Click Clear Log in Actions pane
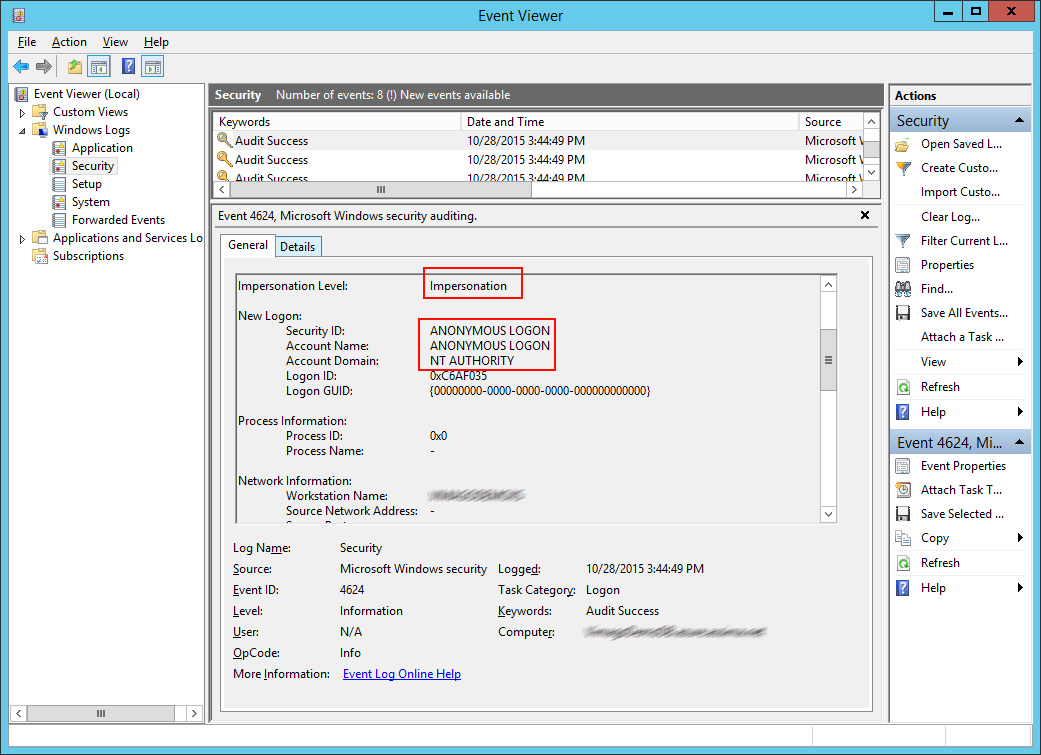This screenshot has height=755, width=1041. (950, 217)
